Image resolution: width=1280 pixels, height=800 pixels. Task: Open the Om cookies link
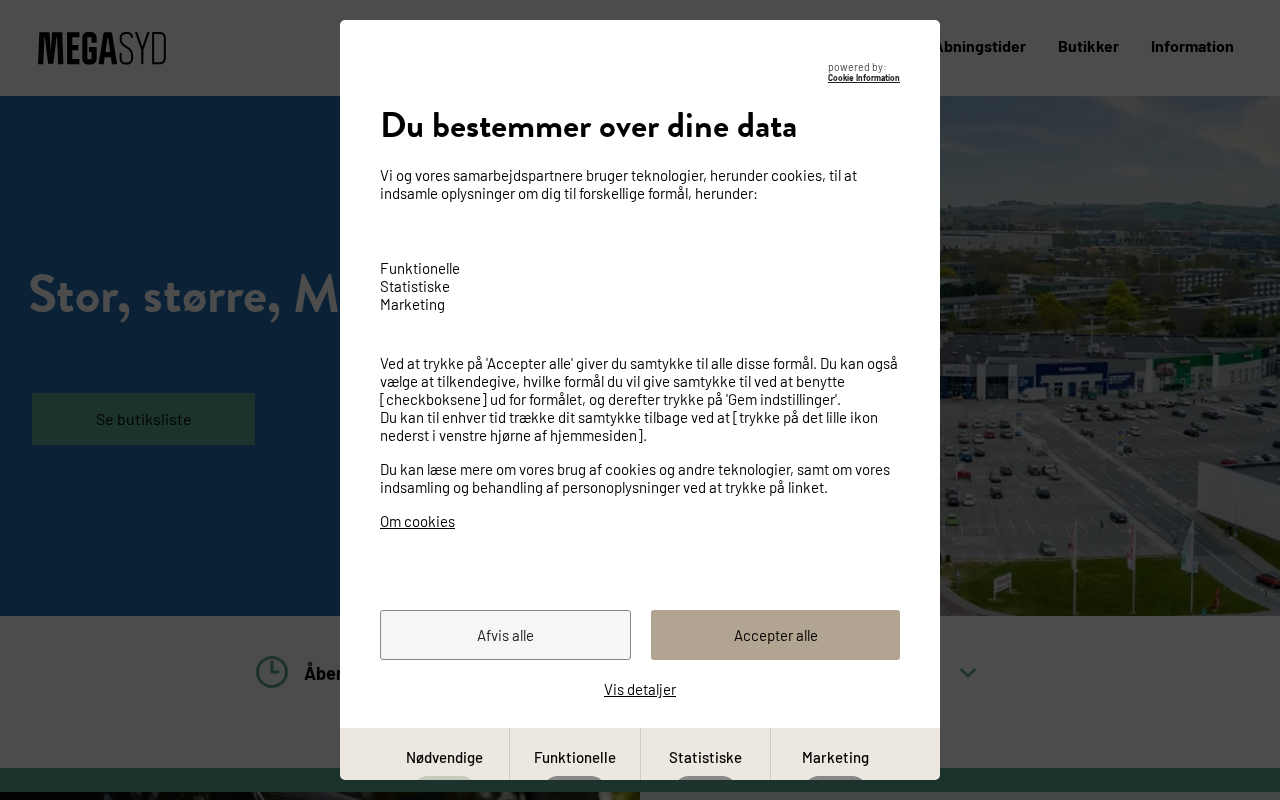(417, 521)
